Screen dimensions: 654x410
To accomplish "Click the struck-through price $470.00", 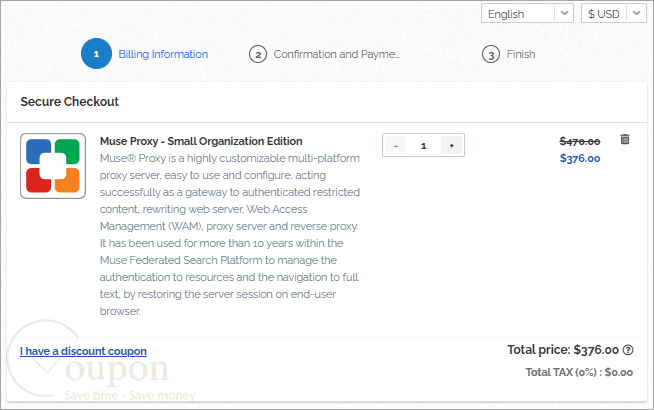I will pyautogui.click(x=580, y=142).
